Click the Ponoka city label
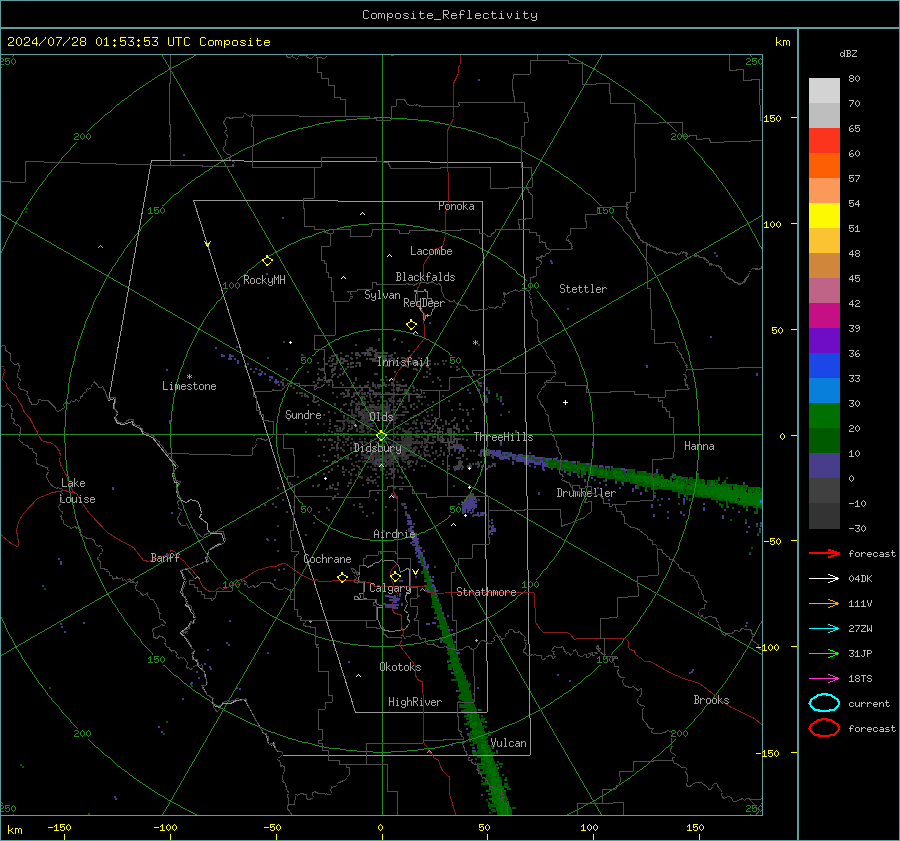The width and height of the screenshot is (900, 841). pos(456,206)
